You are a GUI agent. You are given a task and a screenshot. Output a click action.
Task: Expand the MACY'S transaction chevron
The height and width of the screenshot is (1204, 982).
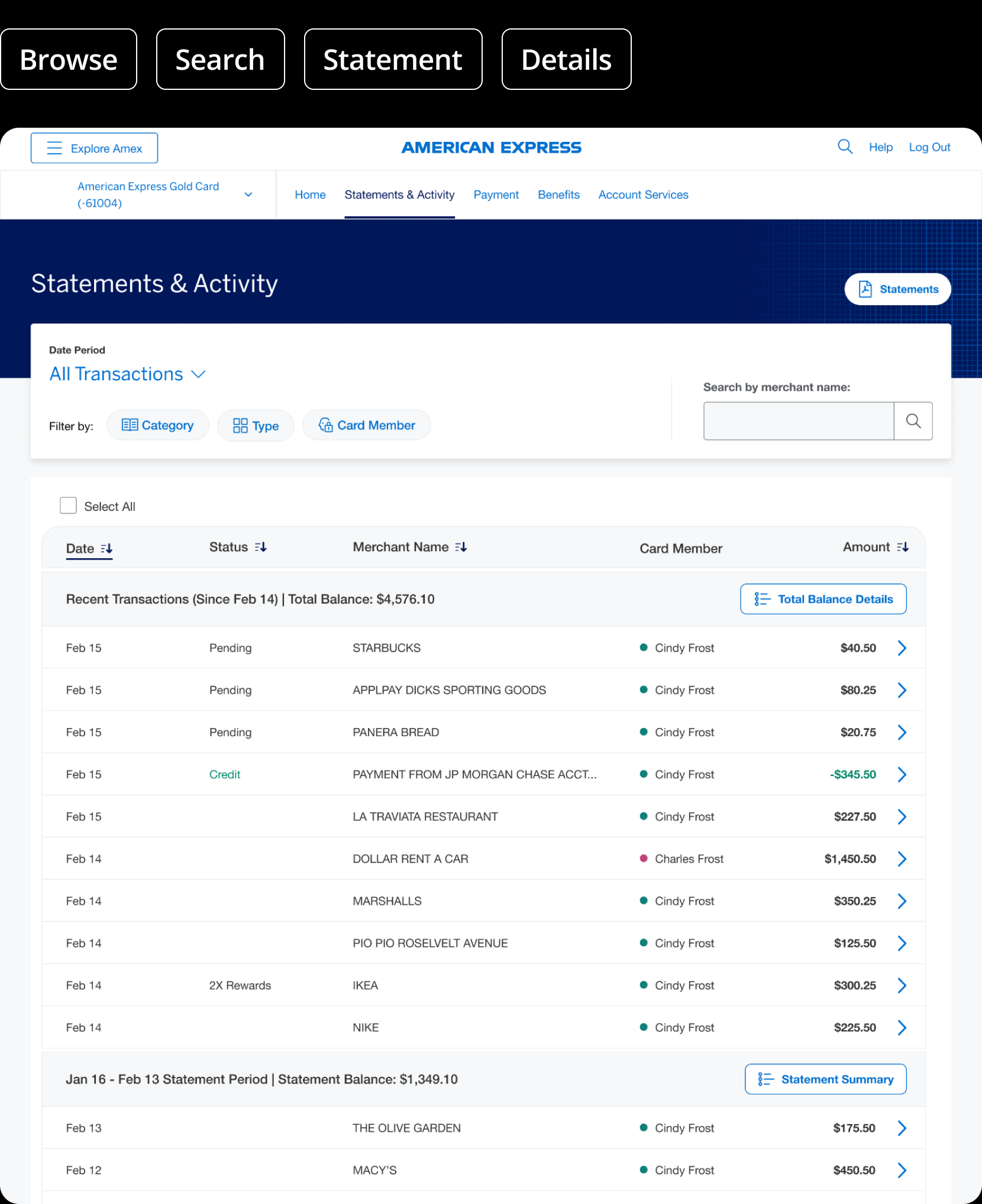tap(902, 1170)
